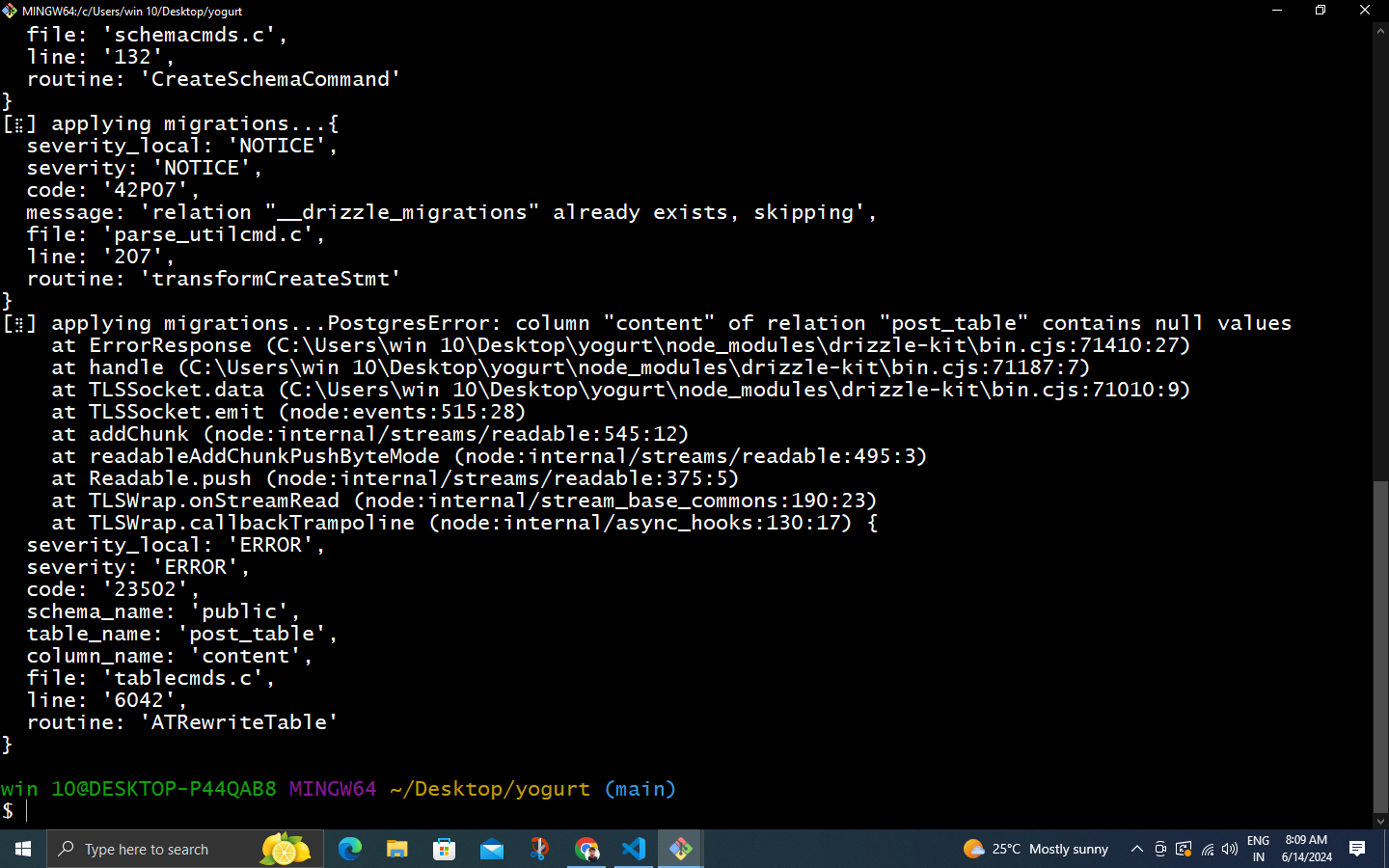Open the Git Bash title bar window icon
The width and height of the screenshot is (1389, 868).
[10, 11]
